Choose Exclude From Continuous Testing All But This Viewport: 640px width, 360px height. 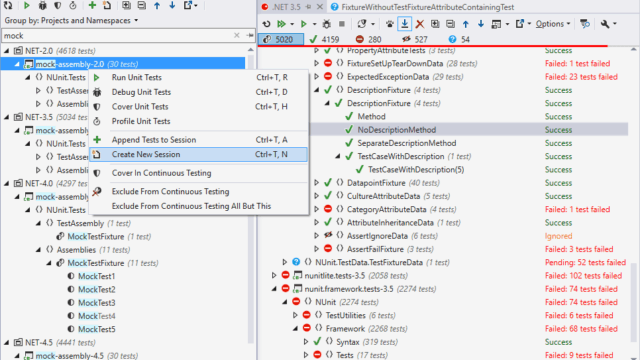tap(198, 206)
